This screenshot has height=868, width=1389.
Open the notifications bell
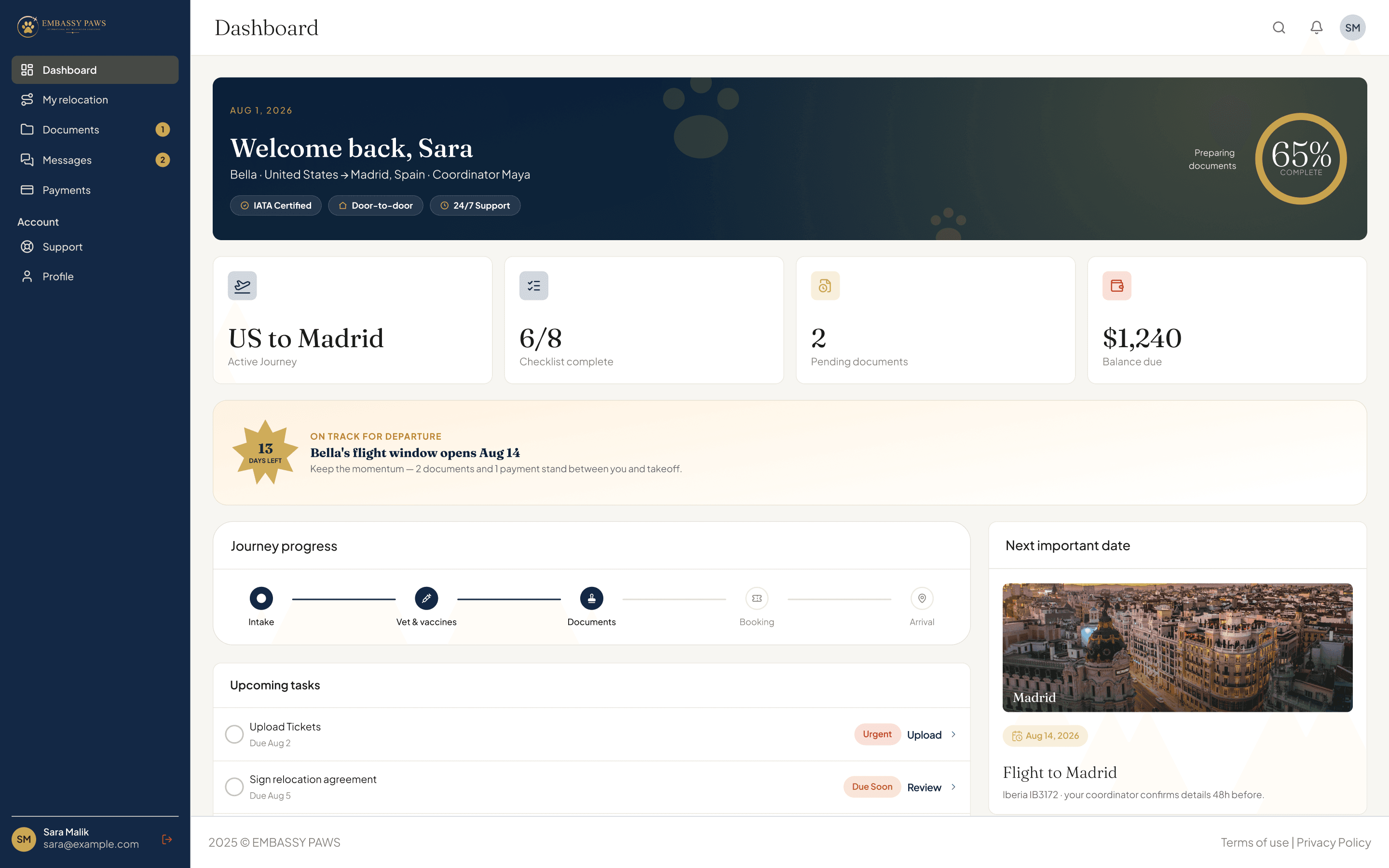[1316, 27]
